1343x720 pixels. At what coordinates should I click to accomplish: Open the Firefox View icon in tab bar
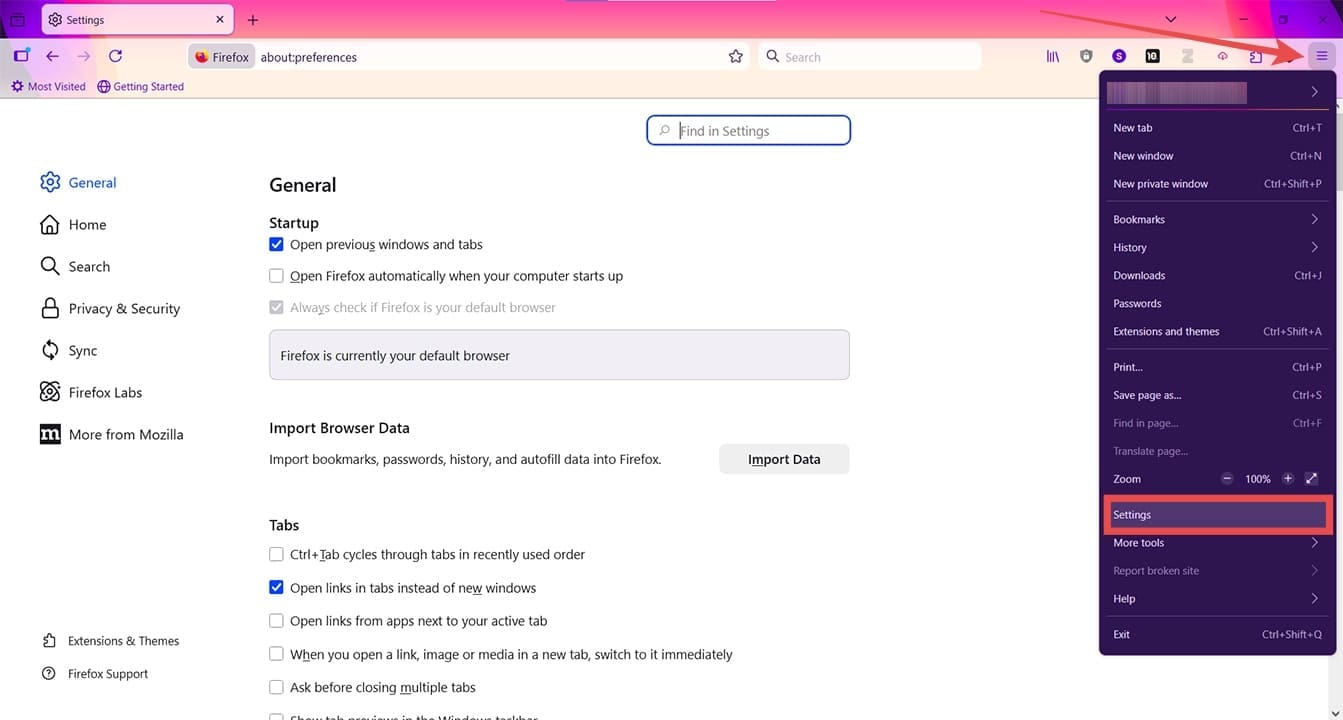click(17, 20)
